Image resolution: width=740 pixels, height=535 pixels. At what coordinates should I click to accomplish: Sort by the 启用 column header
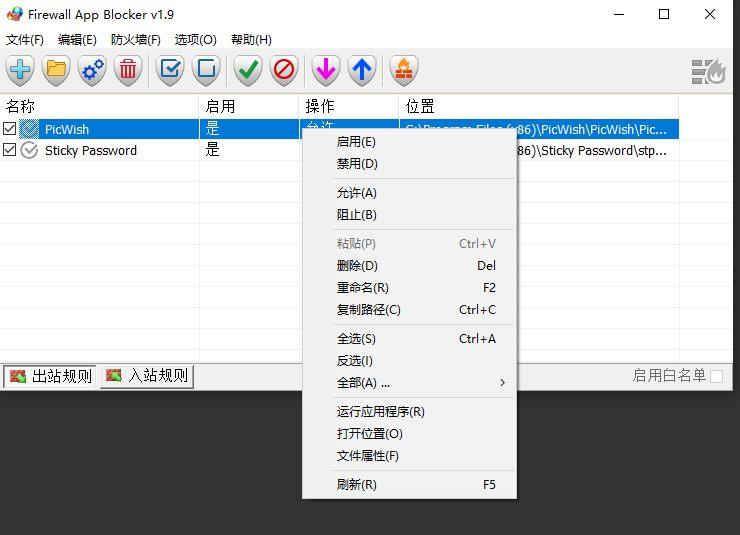tap(249, 106)
